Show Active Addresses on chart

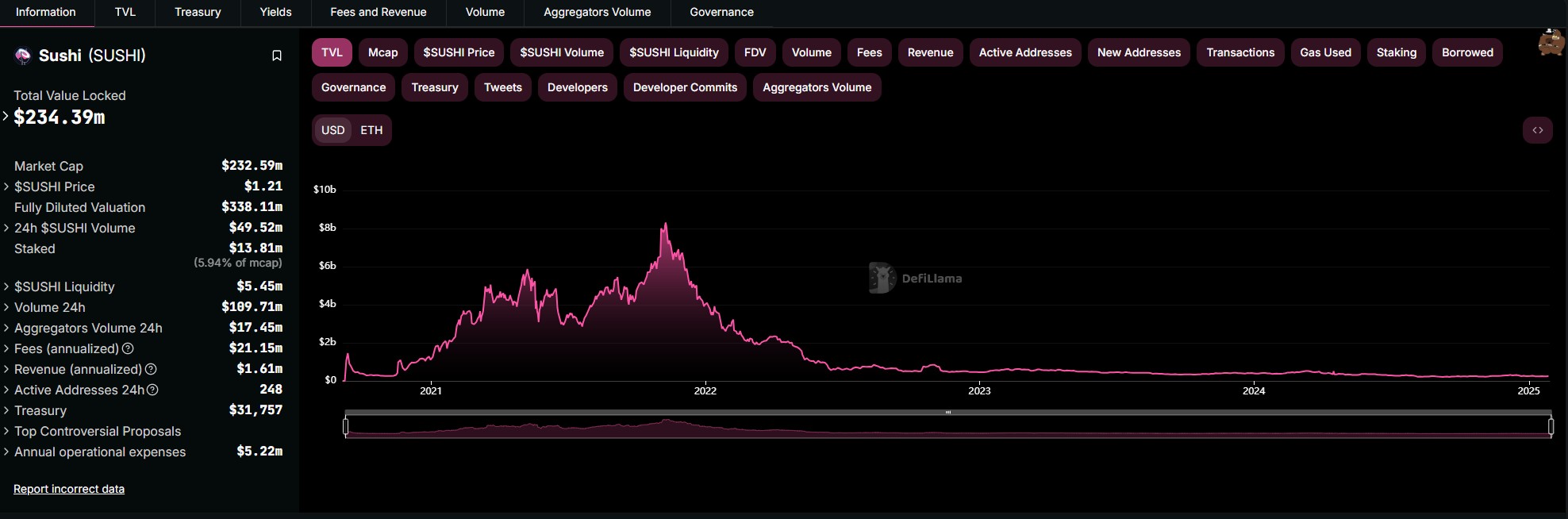pos(1025,52)
